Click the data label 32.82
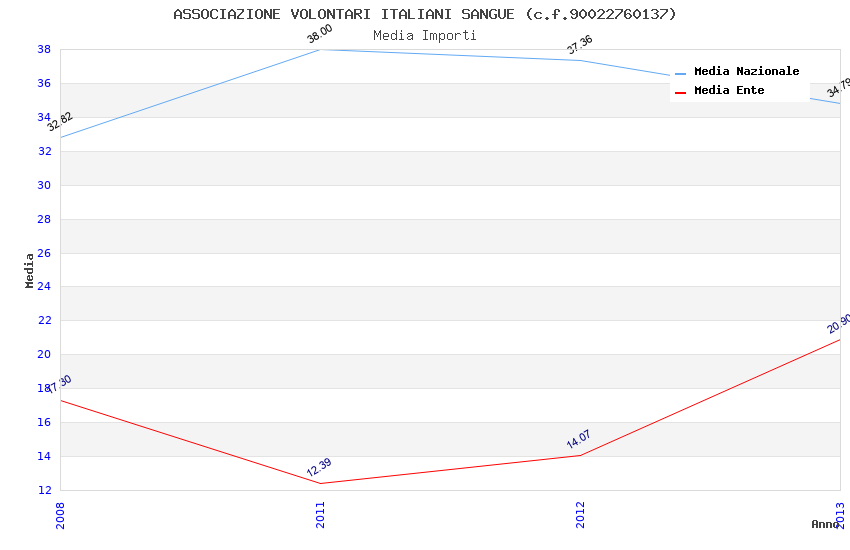The image size is (850, 550). [60, 121]
